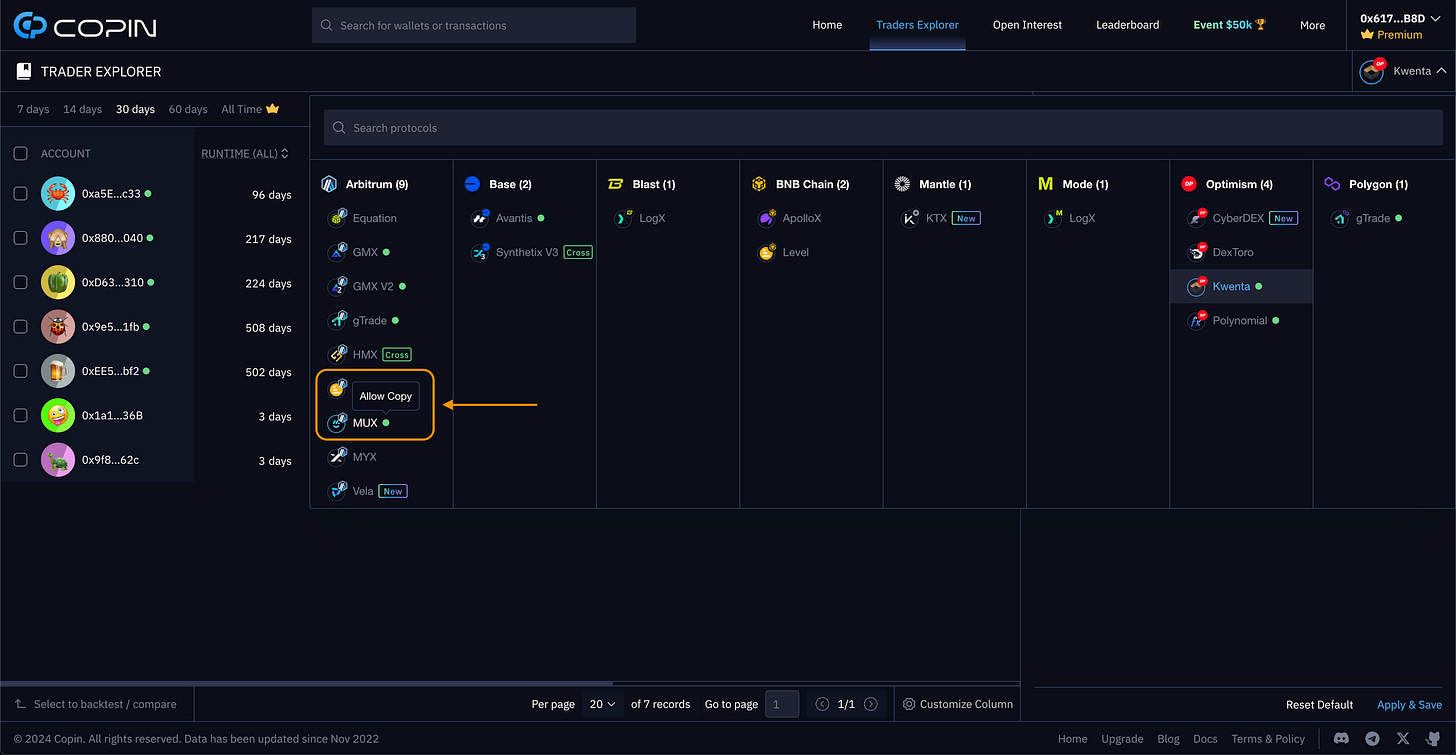This screenshot has height=755, width=1456.
Task: Check the box for account 0xa5E...c33
Action: pyautogui.click(x=20, y=194)
